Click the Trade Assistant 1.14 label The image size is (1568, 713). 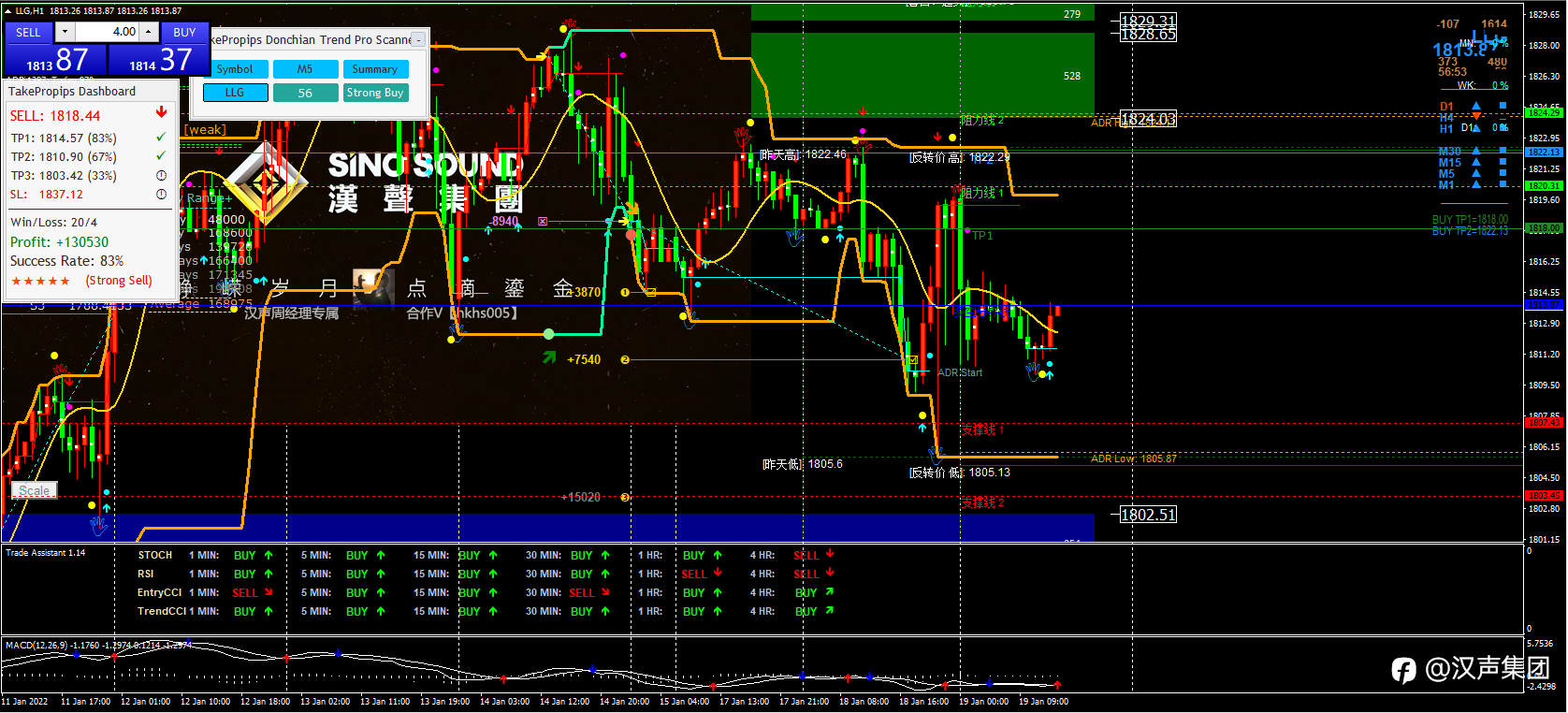pos(45,553)
